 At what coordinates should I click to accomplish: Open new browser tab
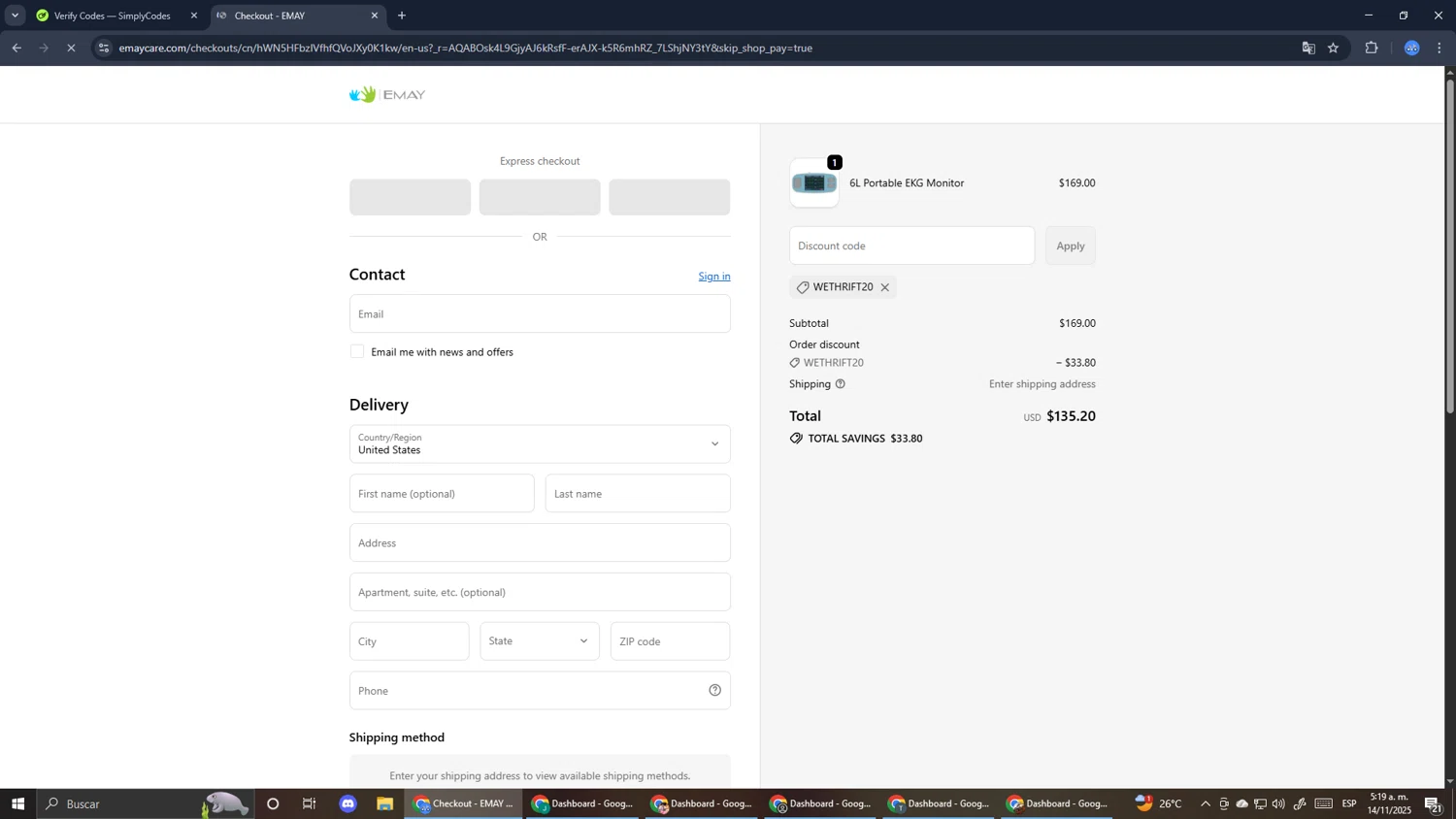pyautogui.click(x=402, y=16)
